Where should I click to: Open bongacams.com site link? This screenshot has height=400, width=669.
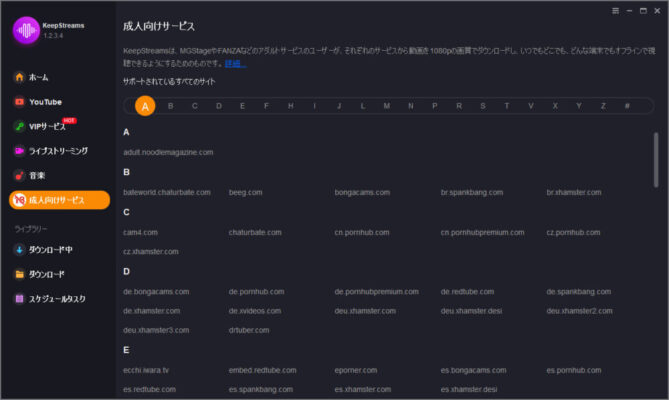click(362, 192)
